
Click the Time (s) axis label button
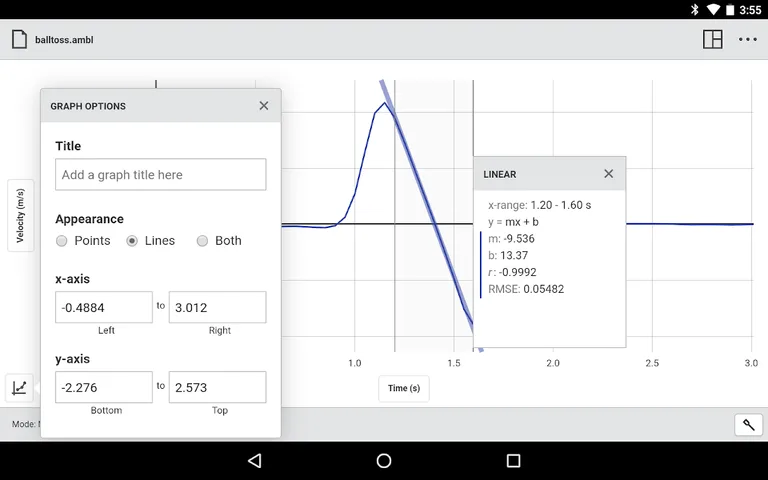[x=404, y=388]
